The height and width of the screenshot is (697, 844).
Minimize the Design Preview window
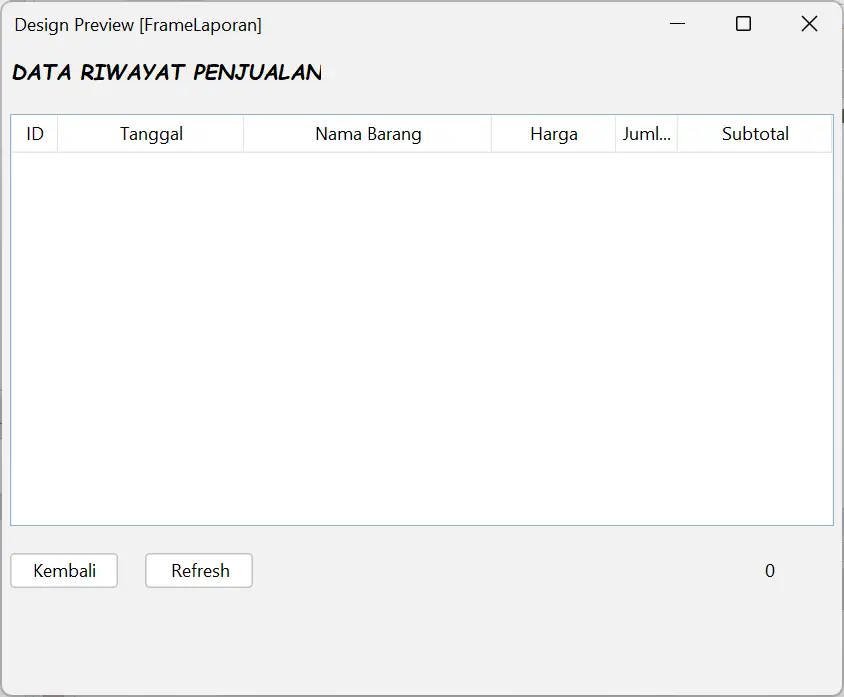click(x=678, y=24)
